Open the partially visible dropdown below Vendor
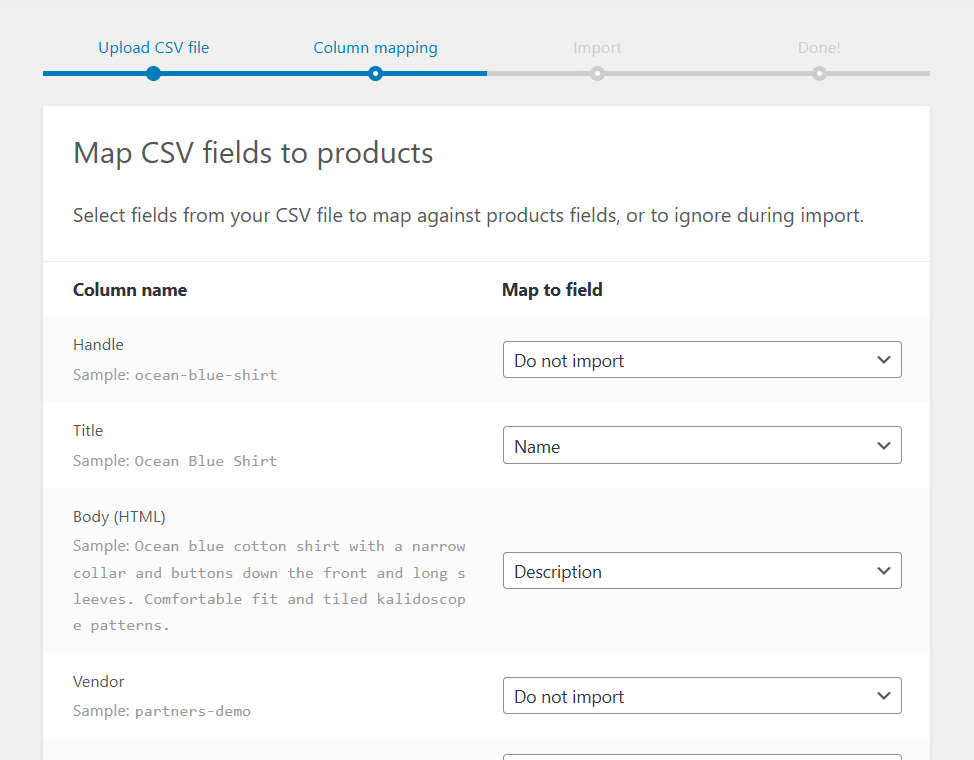The height and width of the screenshot is (760, 974). pyautogui.click(x=700, y=755)
